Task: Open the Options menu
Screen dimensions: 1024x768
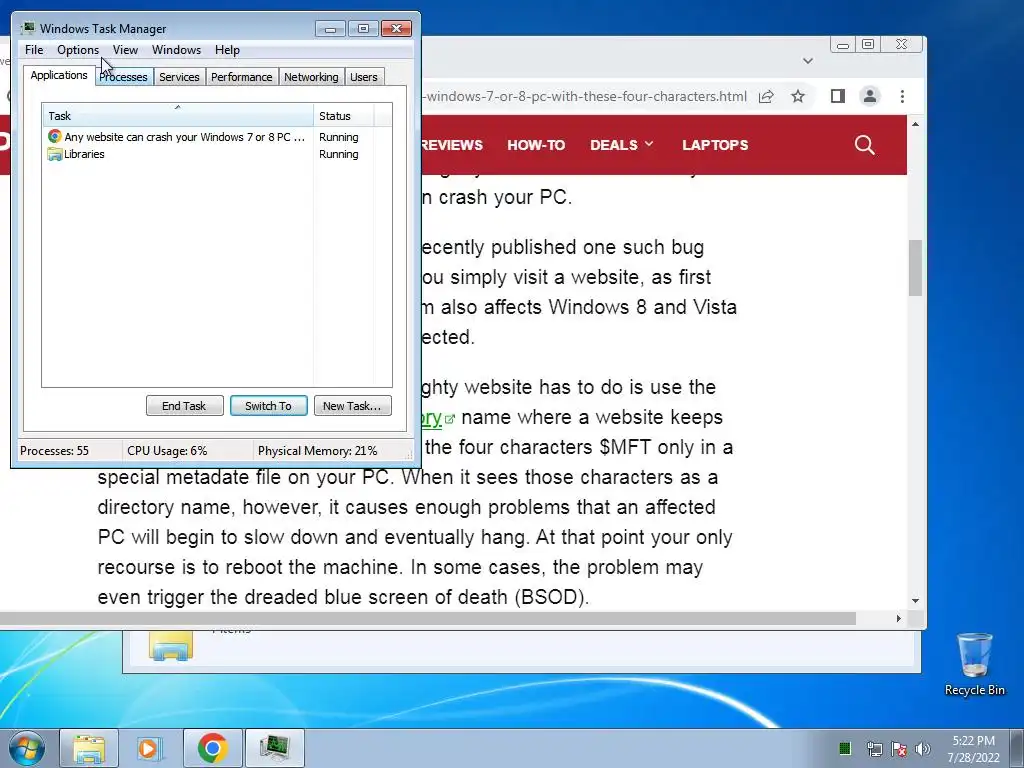Action: [78, 50]
